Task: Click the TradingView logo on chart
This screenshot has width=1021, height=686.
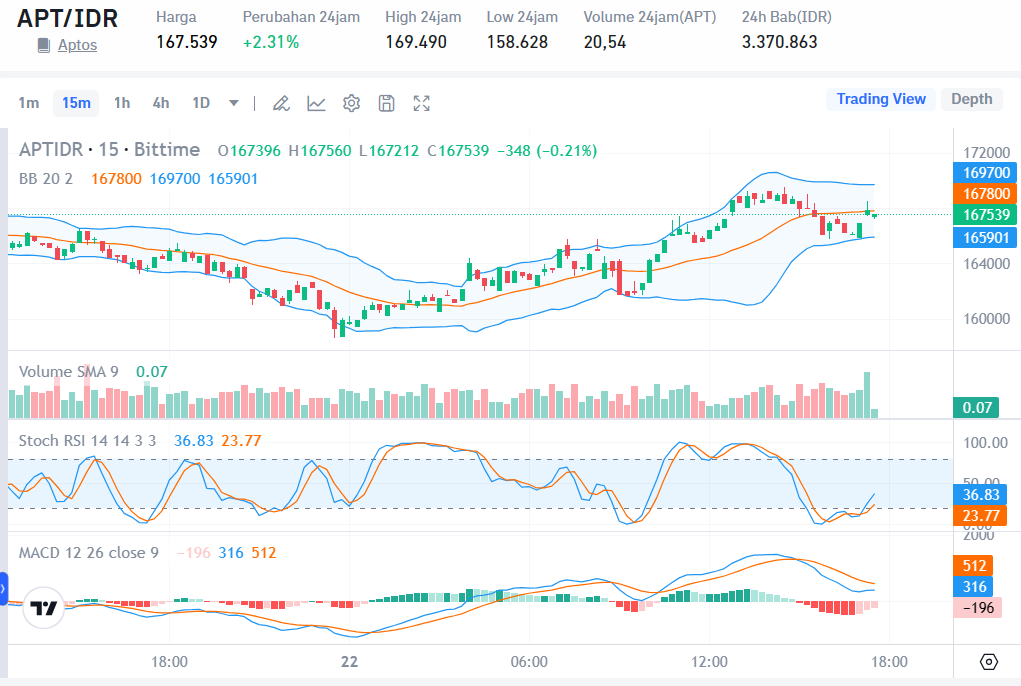Action: pos(44,607)
